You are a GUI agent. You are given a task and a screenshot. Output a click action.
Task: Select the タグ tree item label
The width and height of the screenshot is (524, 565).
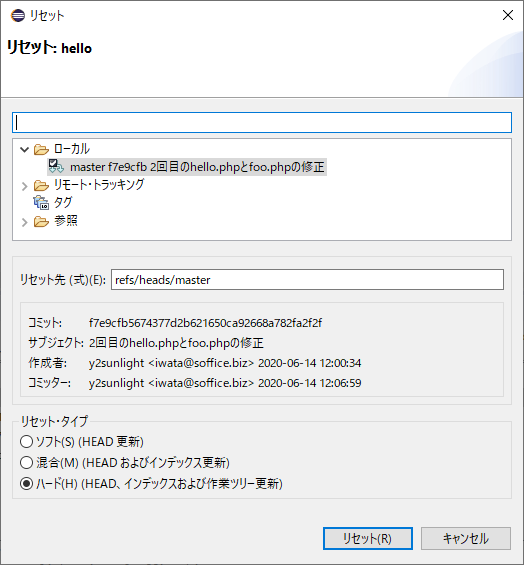(63, 203)
